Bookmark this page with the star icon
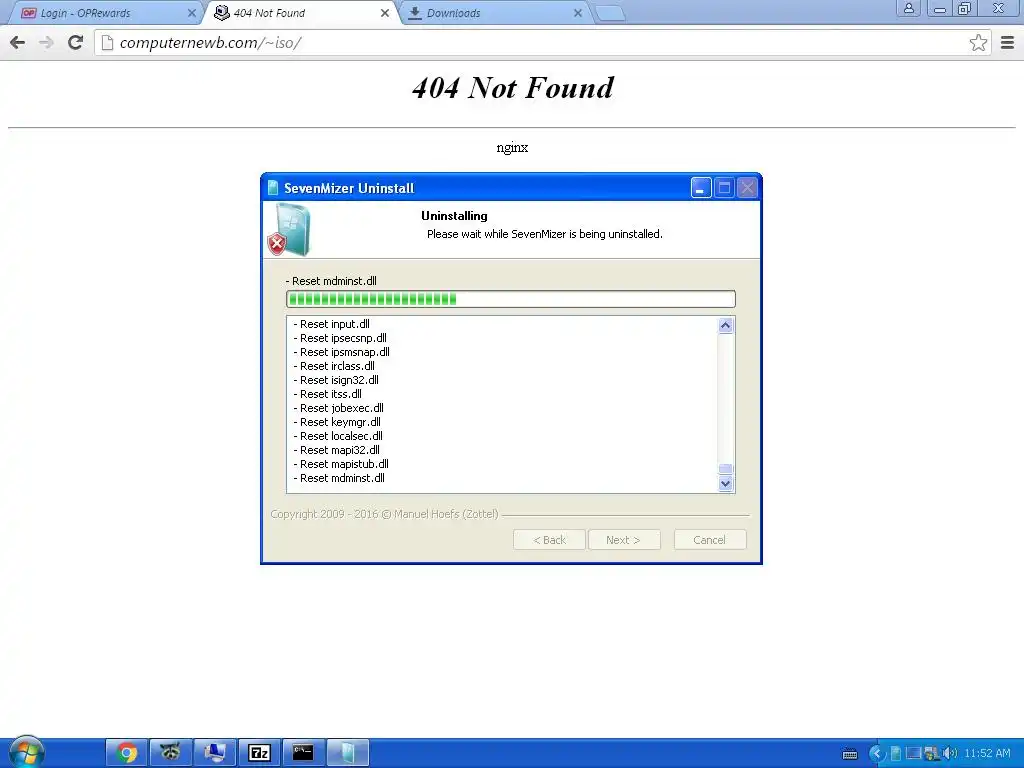Screen dimensions: 1024x768 pos(978,42)
